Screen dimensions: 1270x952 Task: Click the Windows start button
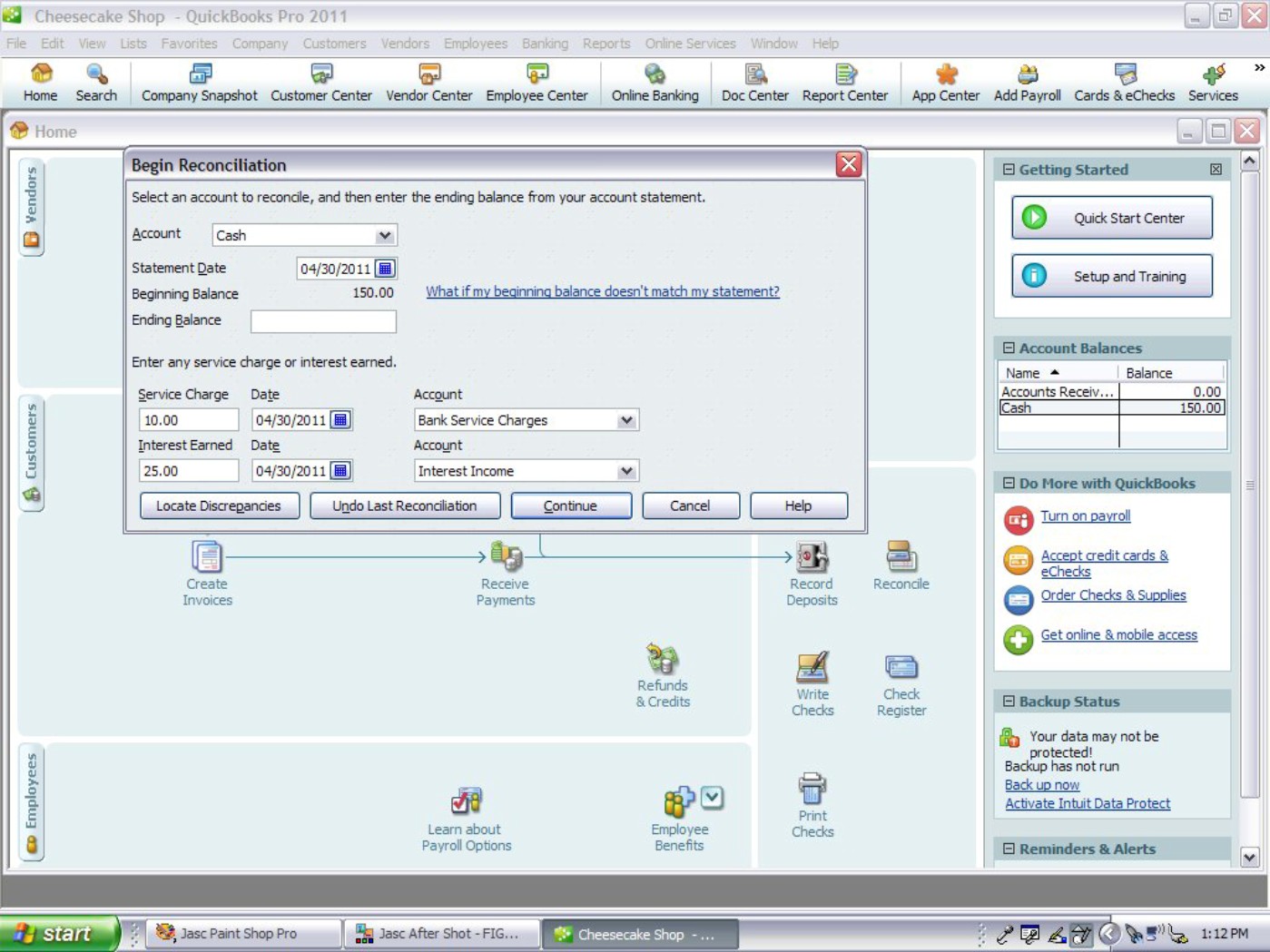point(60,933)
